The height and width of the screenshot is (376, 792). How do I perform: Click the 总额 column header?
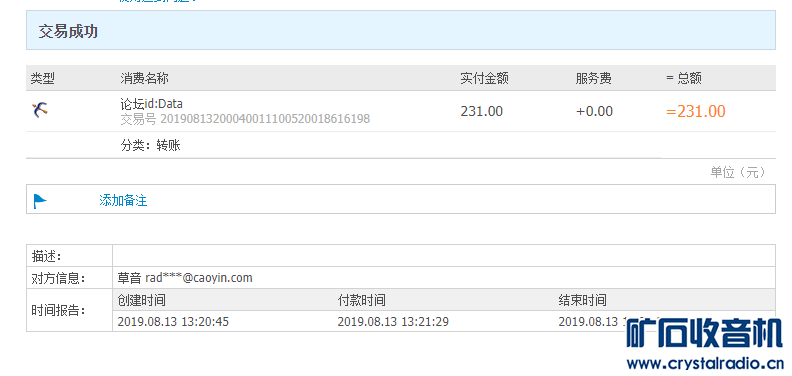[684, 78]
